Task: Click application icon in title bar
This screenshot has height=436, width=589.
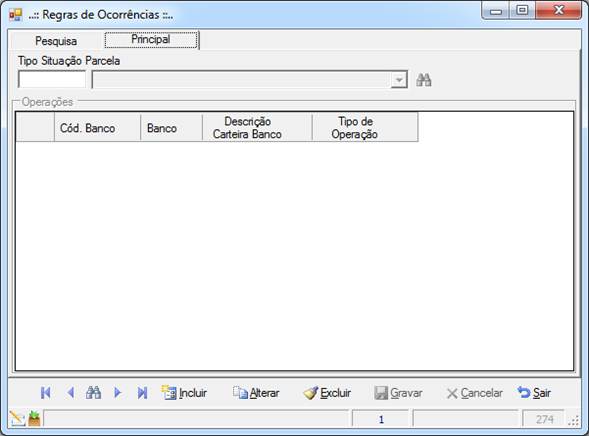Action: pos(16,15)
